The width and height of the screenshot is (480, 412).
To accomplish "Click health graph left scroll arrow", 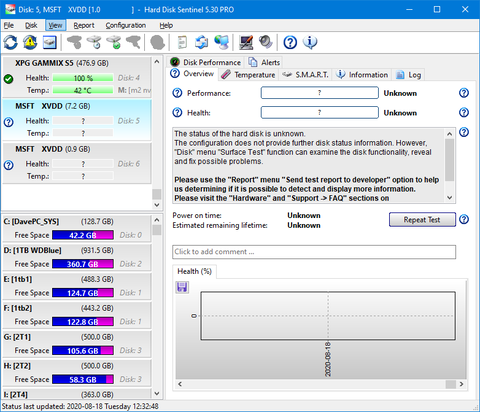I will (180, 384).
